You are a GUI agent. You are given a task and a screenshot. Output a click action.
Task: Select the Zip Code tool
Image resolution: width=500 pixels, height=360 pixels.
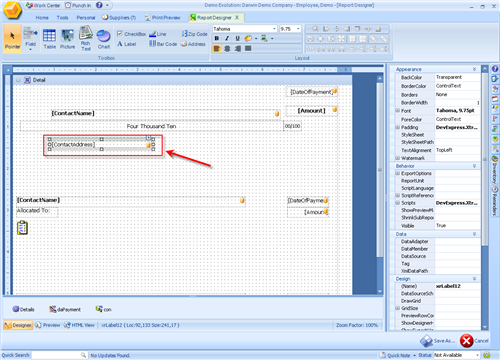point(194,34)
